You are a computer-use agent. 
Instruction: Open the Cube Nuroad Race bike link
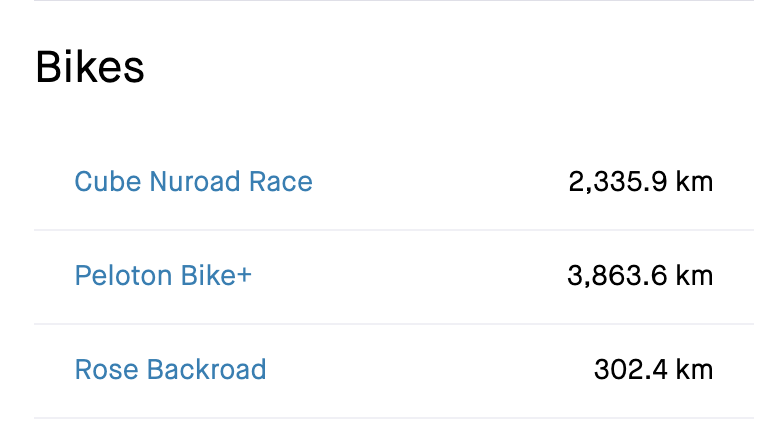193,182
